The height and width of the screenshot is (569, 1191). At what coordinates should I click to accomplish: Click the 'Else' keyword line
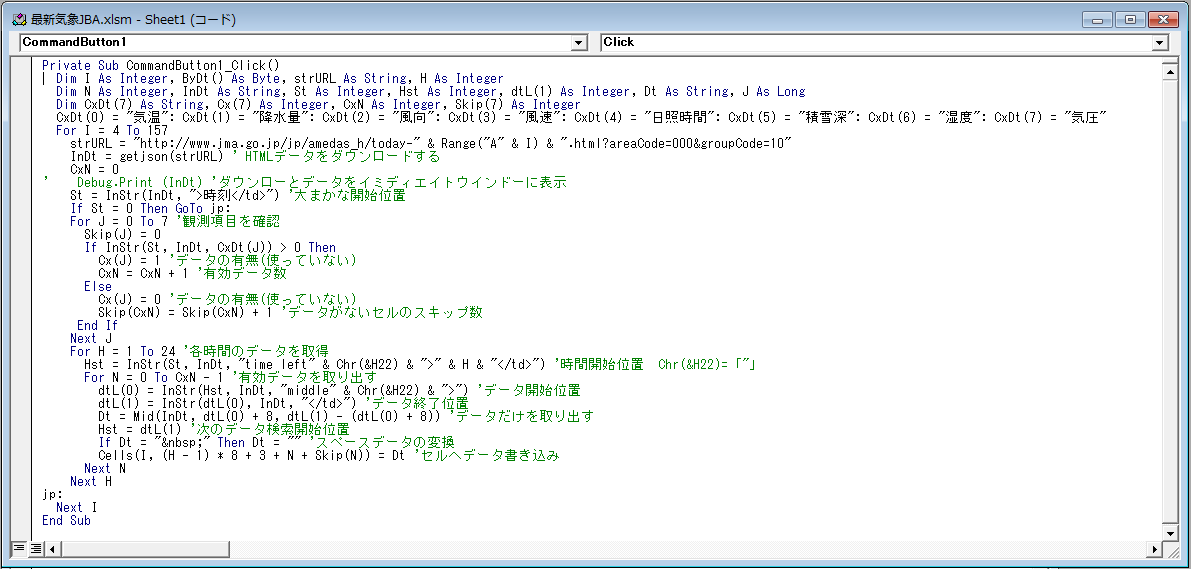(x=98, y=286)
